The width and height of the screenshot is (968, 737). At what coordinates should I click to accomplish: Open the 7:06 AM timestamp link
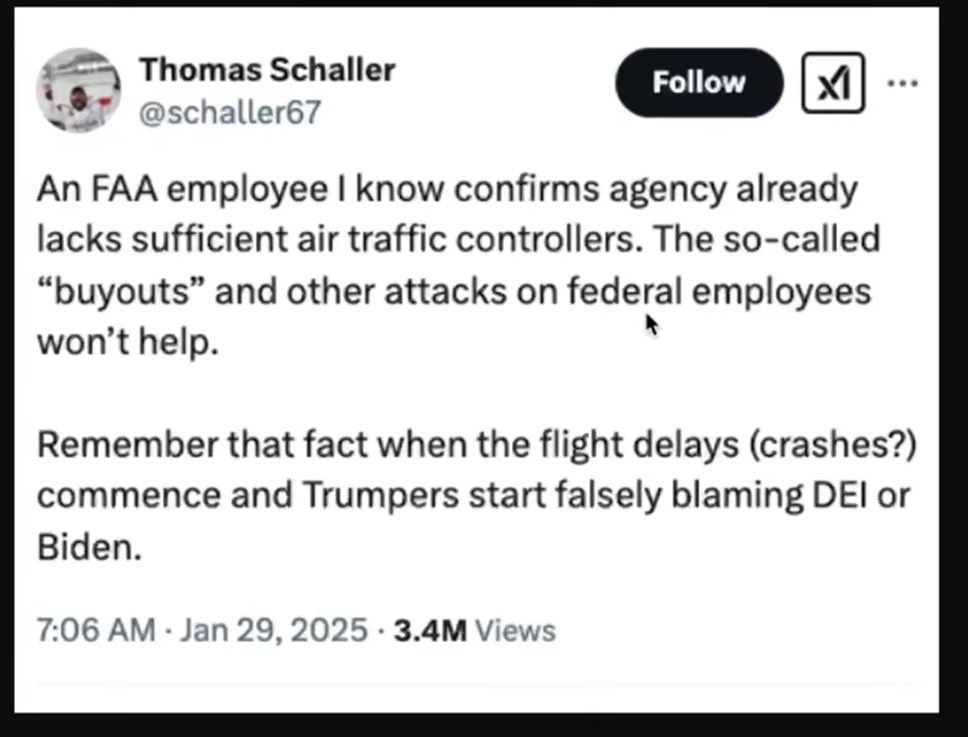pos(96,630)
